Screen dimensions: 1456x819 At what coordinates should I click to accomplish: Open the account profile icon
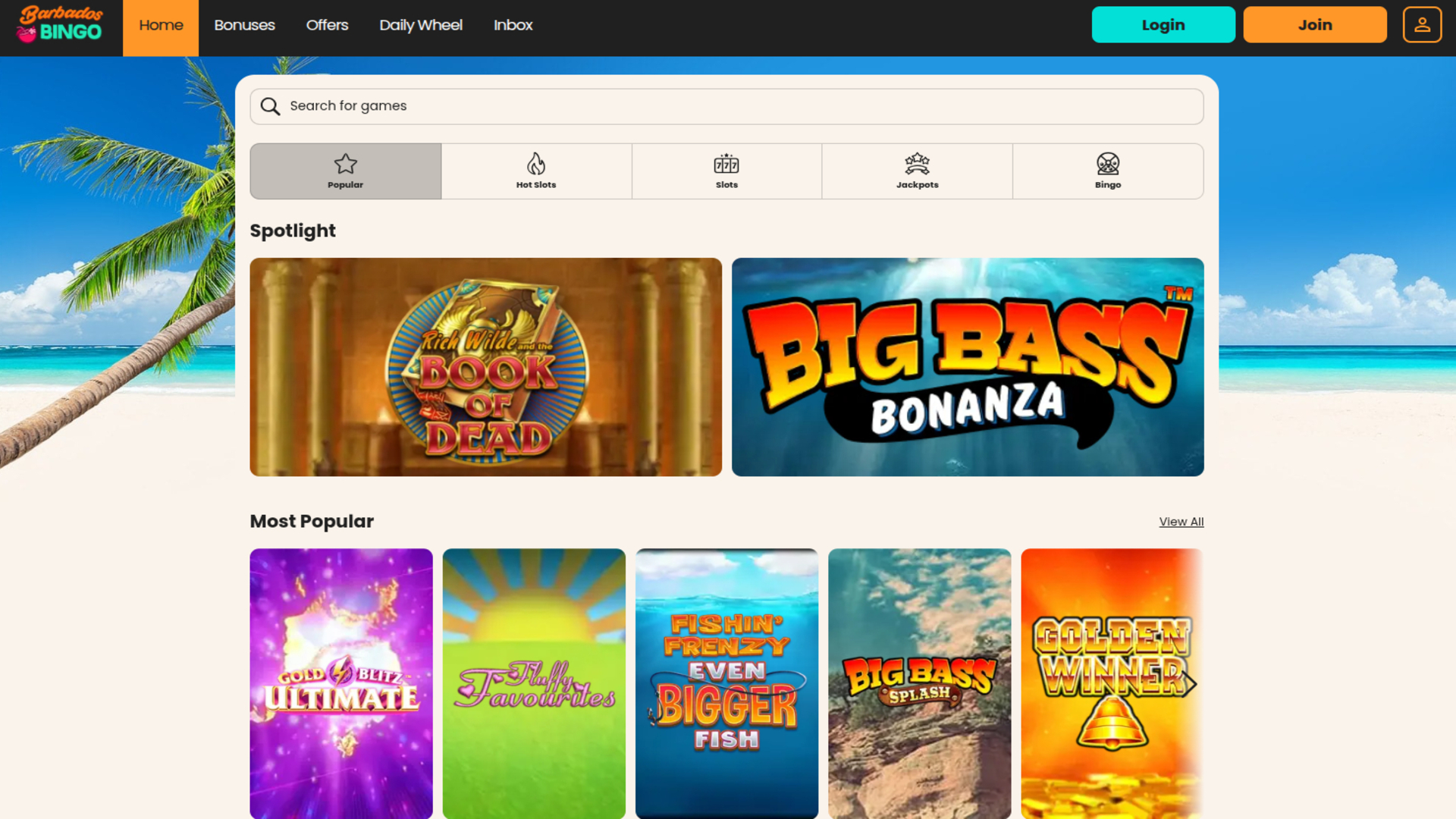[1422, 24]
